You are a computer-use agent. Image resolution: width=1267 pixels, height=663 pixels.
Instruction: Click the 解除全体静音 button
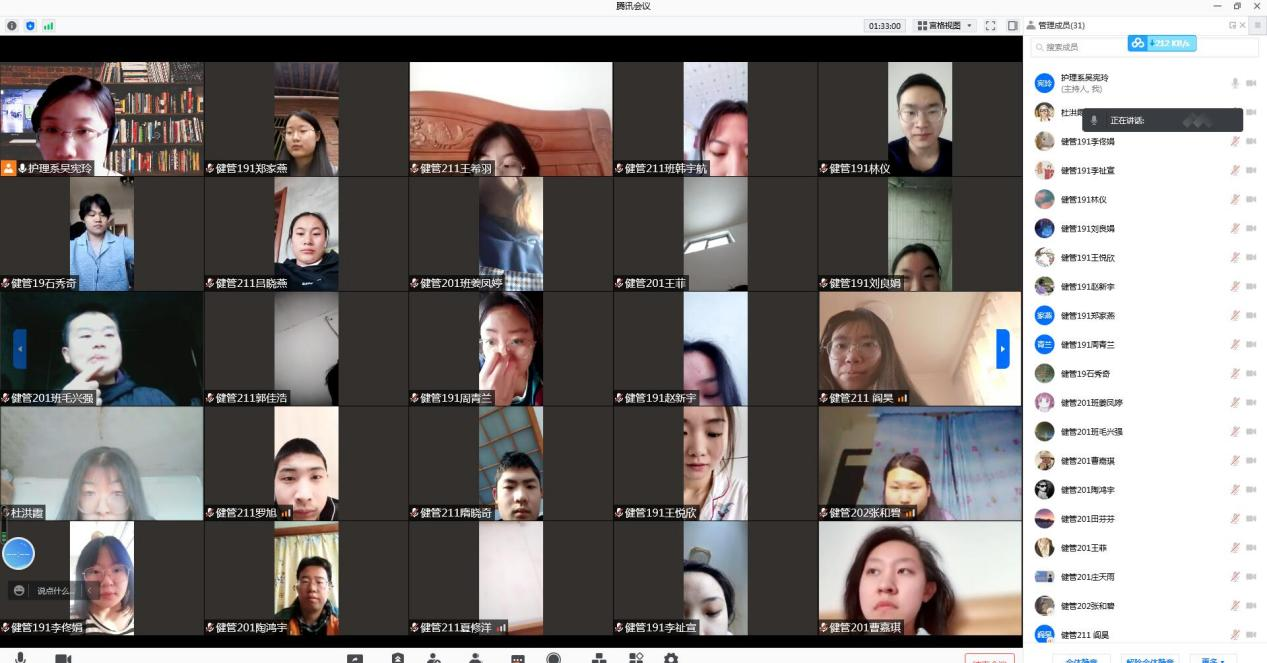1149,659
